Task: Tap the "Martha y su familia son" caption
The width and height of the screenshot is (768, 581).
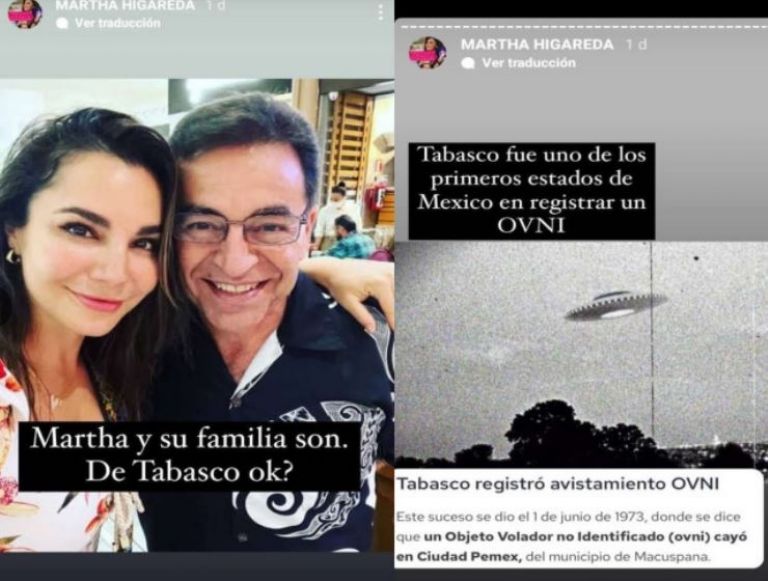Action: 189,456
